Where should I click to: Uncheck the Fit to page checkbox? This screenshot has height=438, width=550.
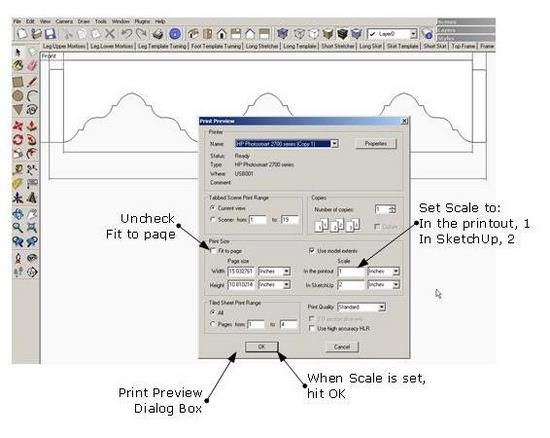[213, 251]
